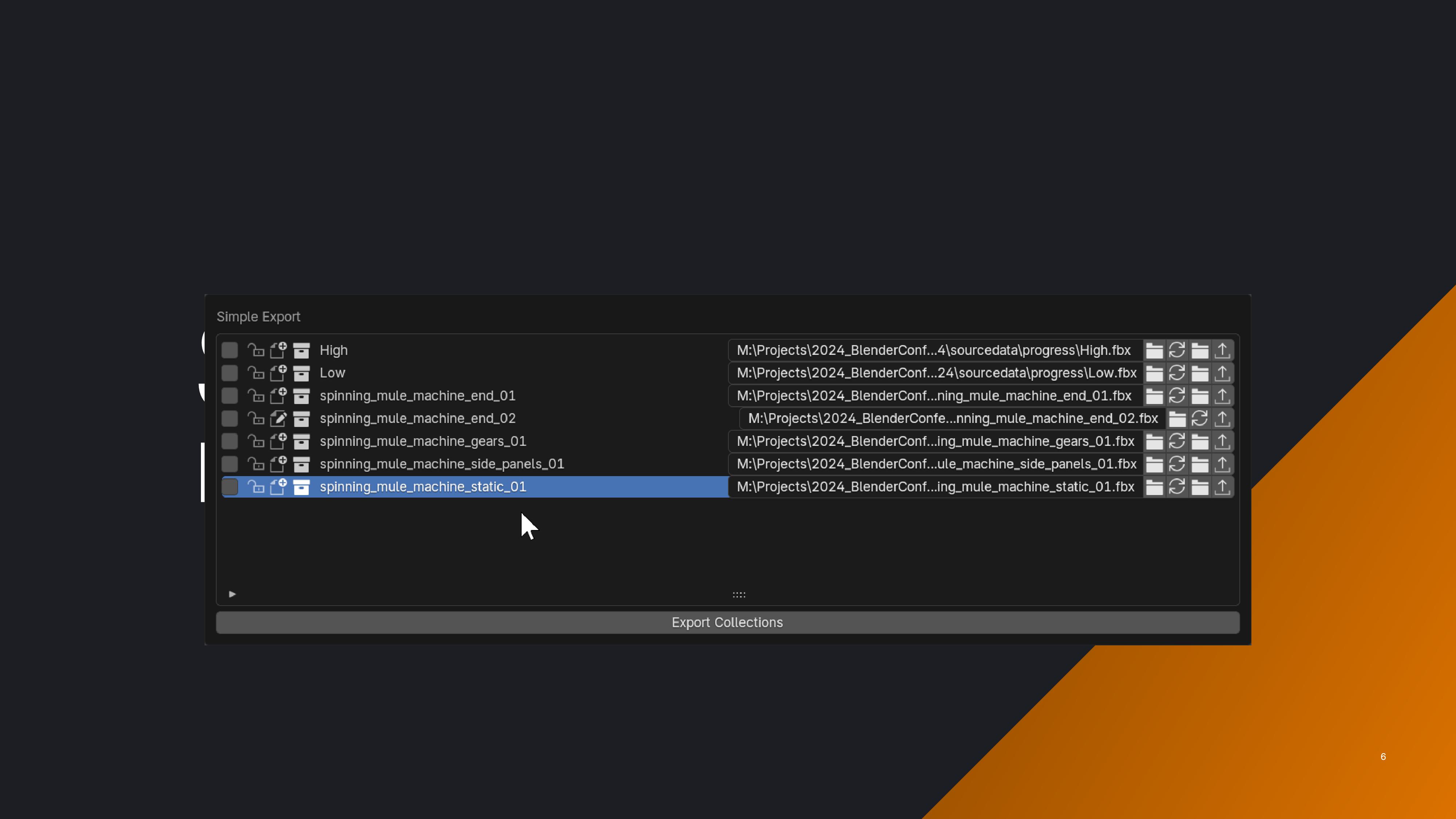Click refresh icon for spinning_mule_machine_end_01
Screen dimensions: 1456x819
pyautogui.click(x=1177, y=396)
